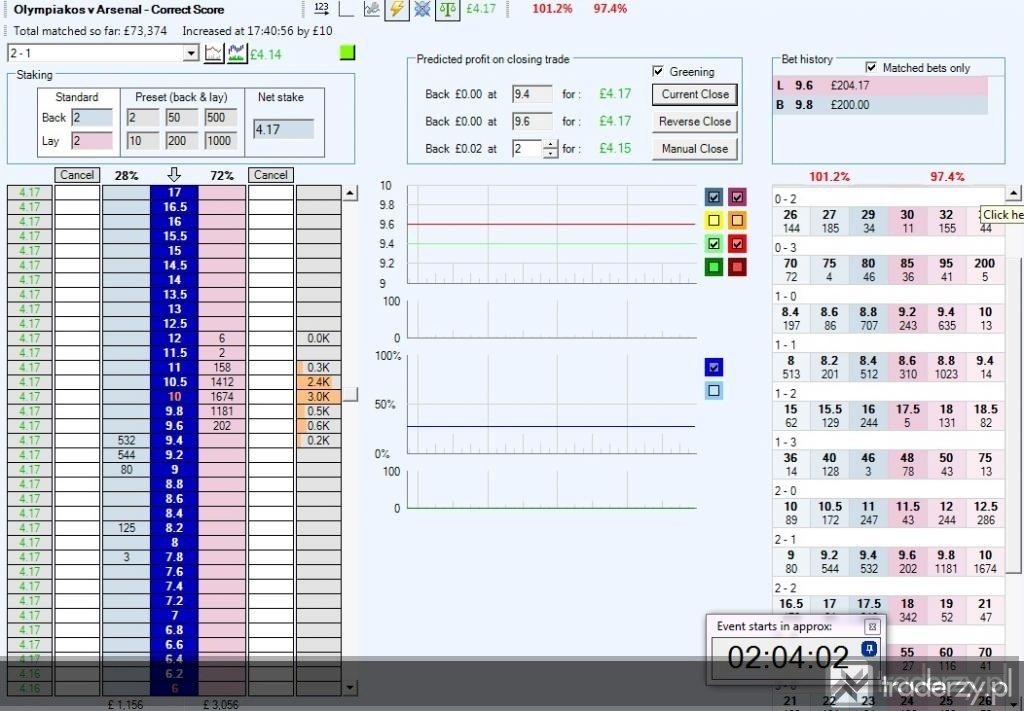Open the blue-green advanced chart icon beside £4.14
The height and width of the screenshot is (711, 1024).
[x=236, y=54]
